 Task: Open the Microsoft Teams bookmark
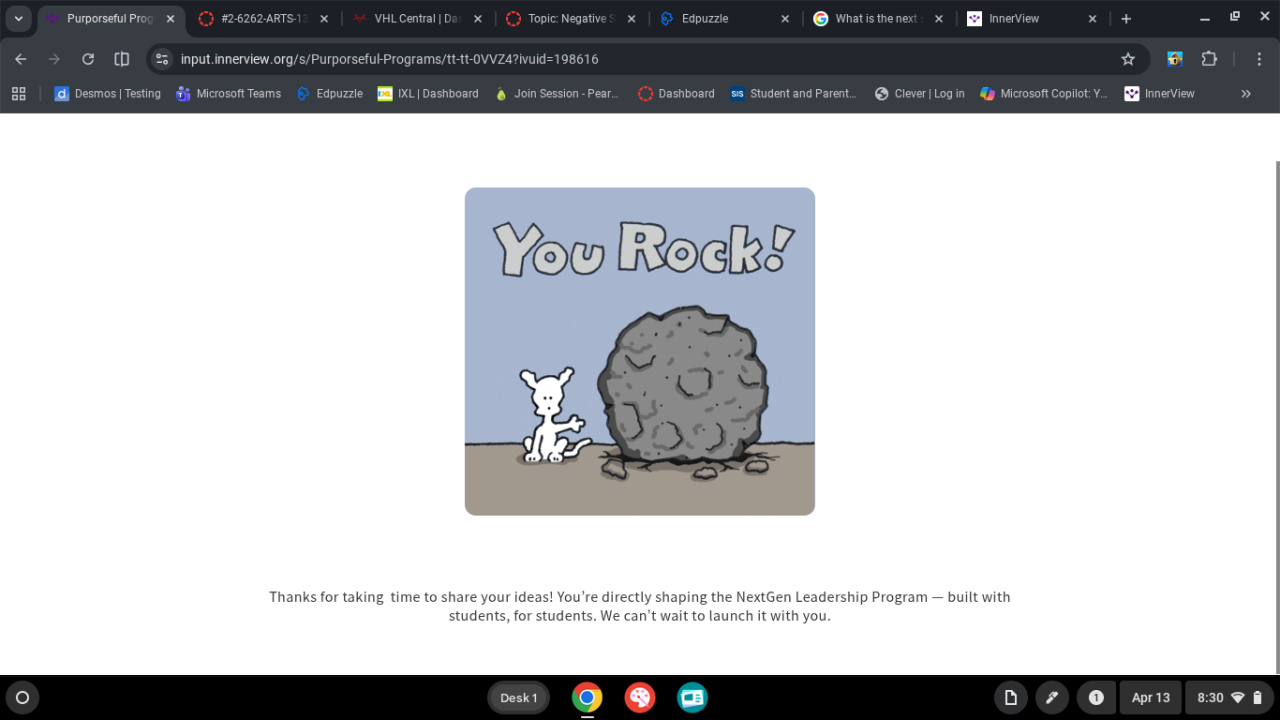point(228,93)
